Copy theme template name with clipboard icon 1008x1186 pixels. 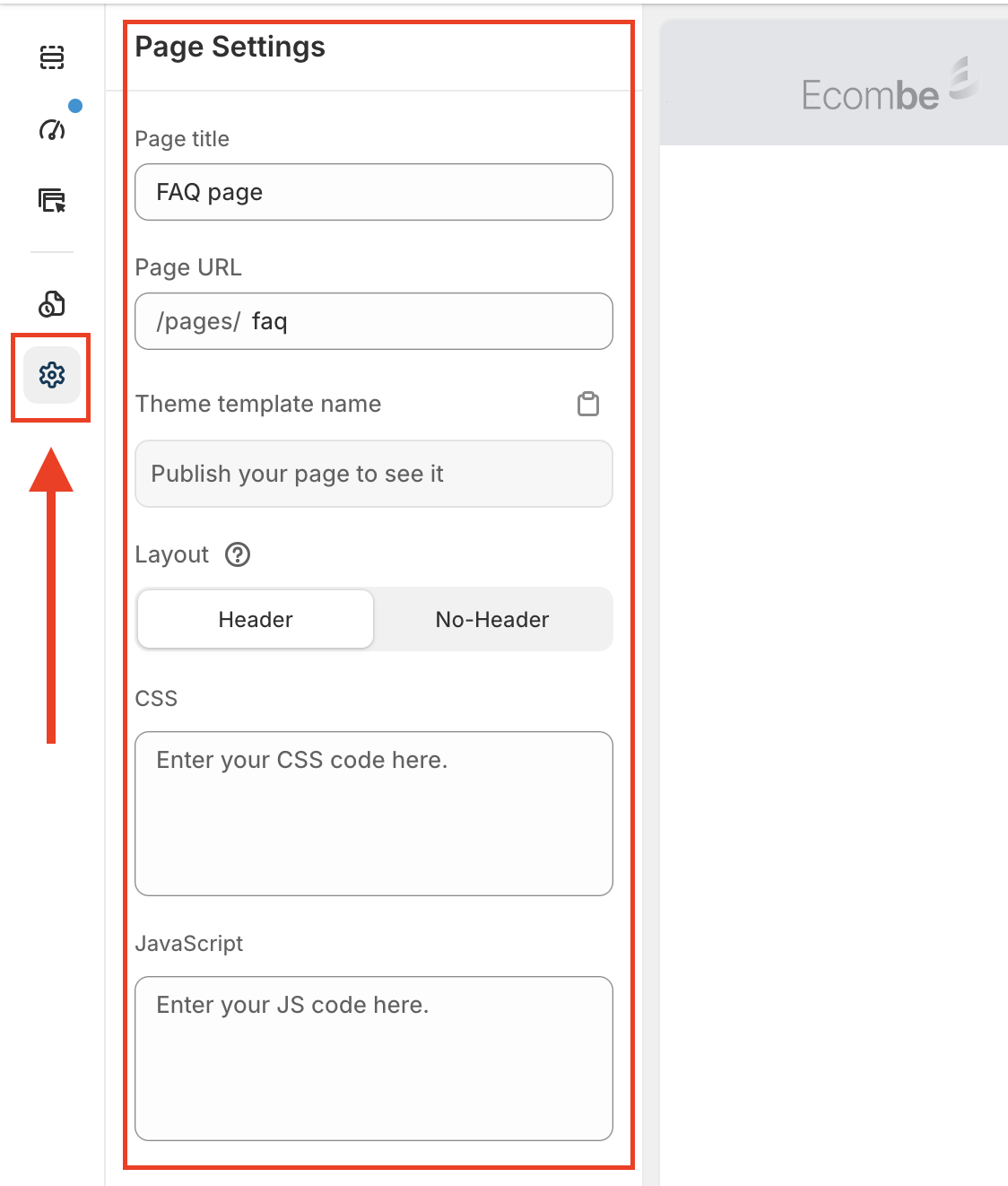coord(588,405)
